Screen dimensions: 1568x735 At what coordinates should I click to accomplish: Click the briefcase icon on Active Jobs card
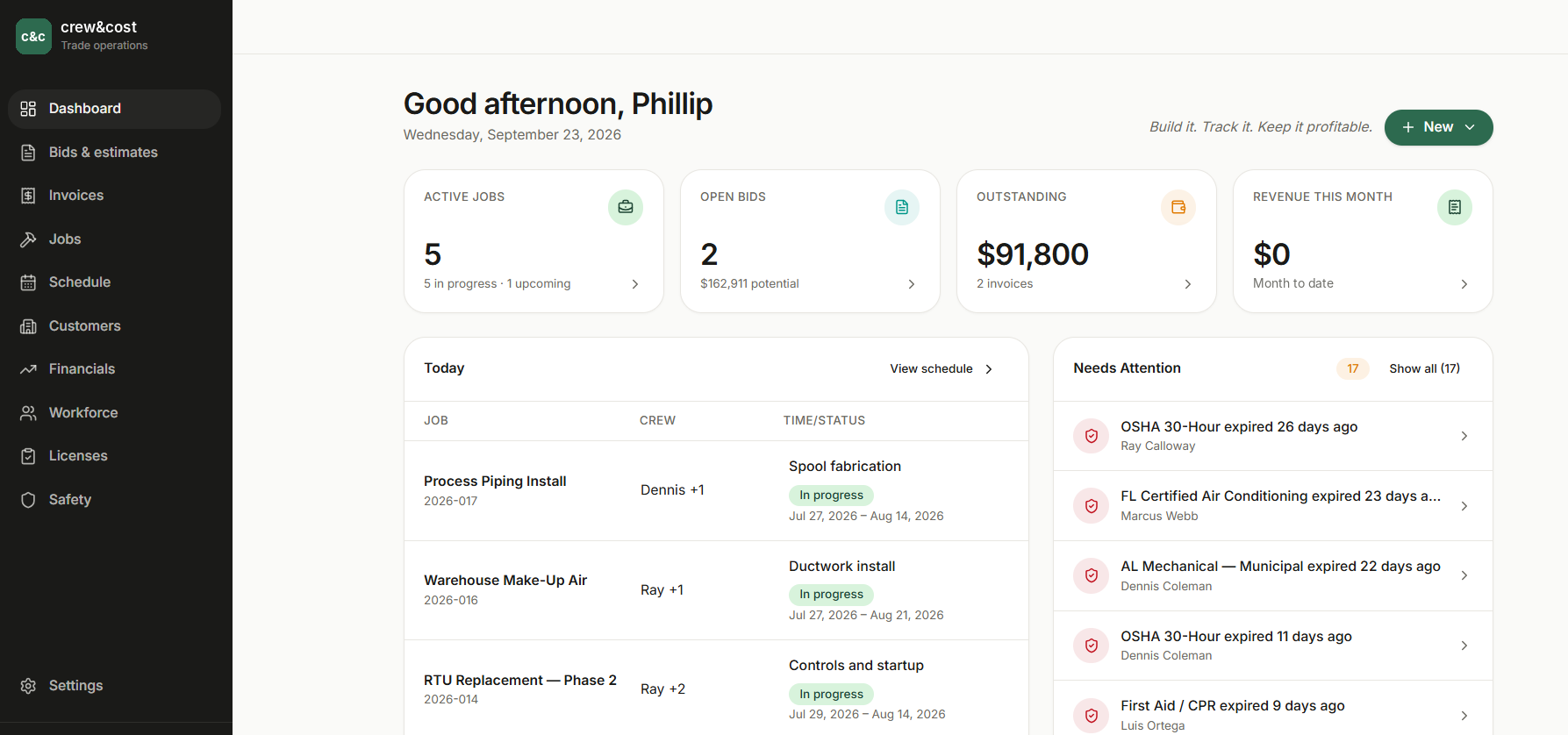626,207
